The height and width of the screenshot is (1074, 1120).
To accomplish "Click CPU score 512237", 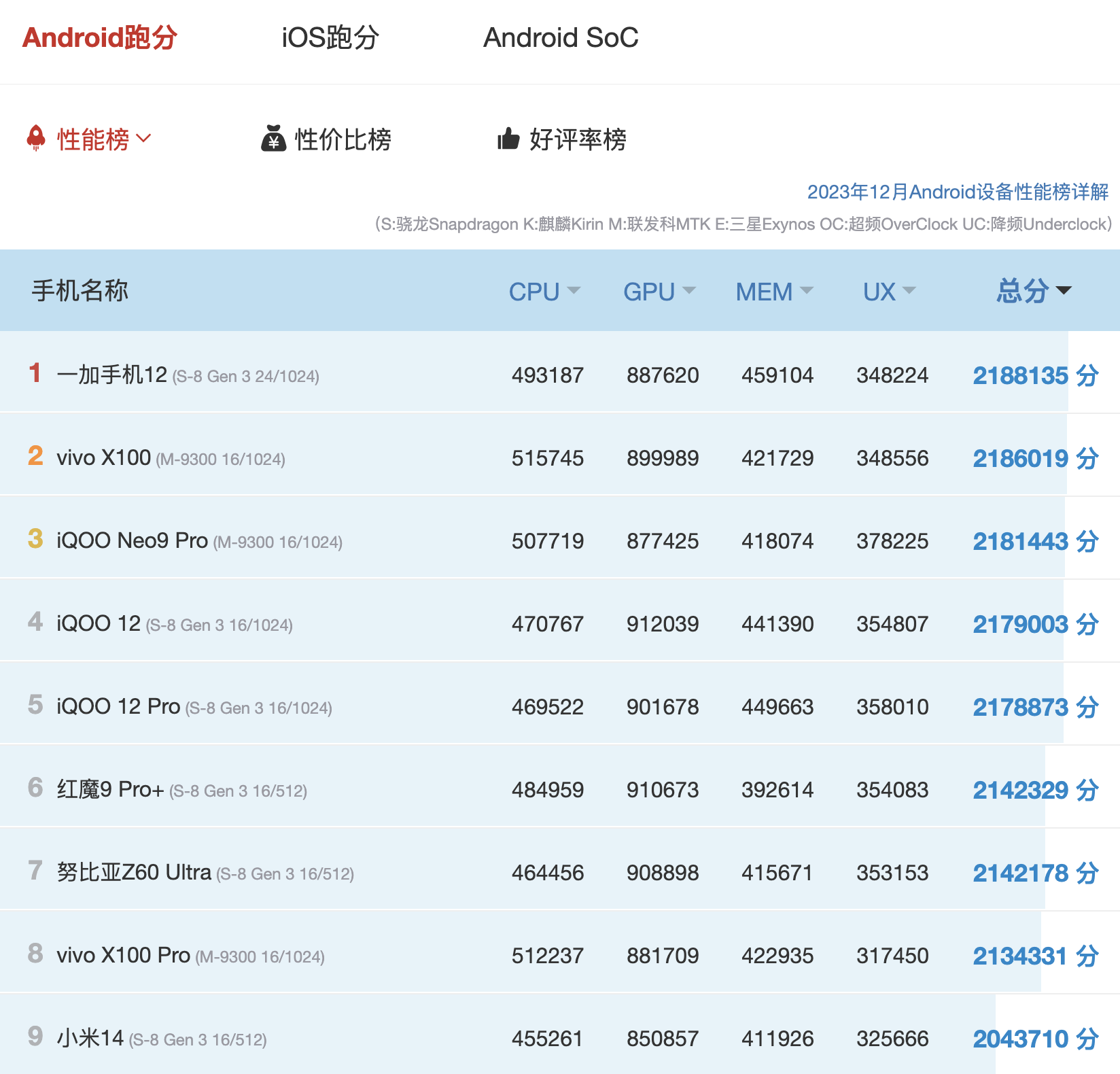I will click(548, 956).
